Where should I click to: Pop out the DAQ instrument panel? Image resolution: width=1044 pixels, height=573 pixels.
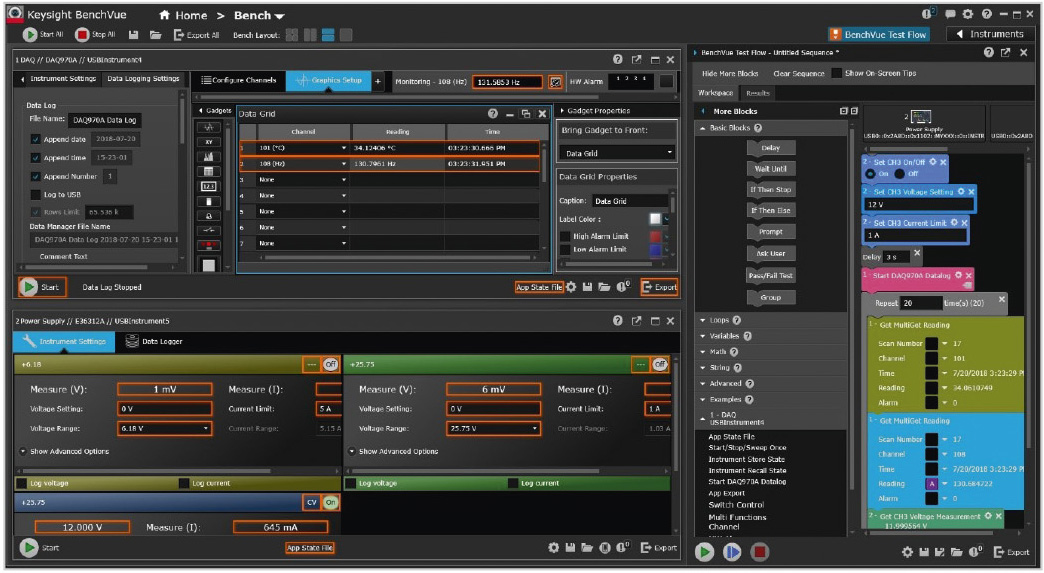tap(637, 60)
